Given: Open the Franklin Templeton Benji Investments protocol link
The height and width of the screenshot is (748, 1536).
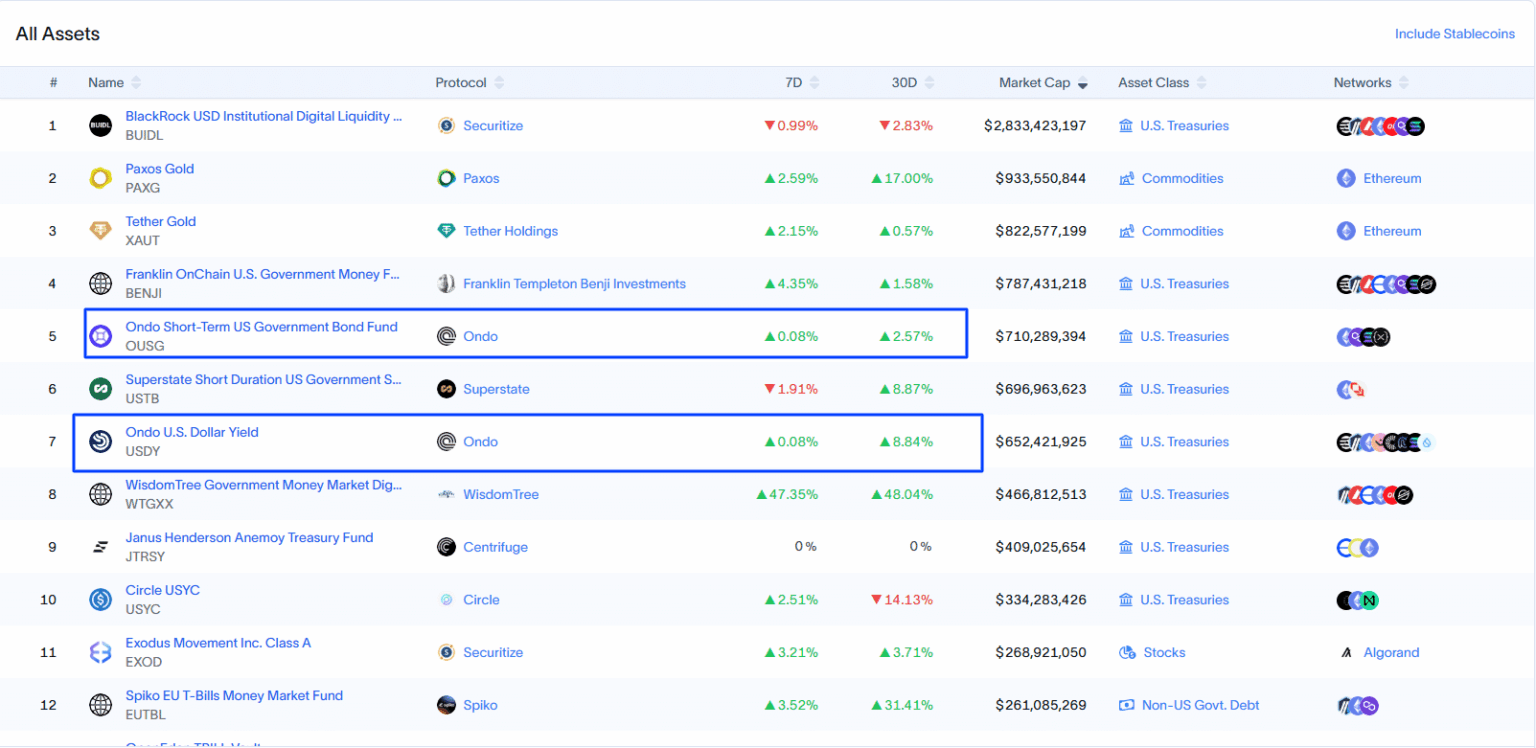Looking at the screenshot, I should pyautogui.click(x=574, y=284).
